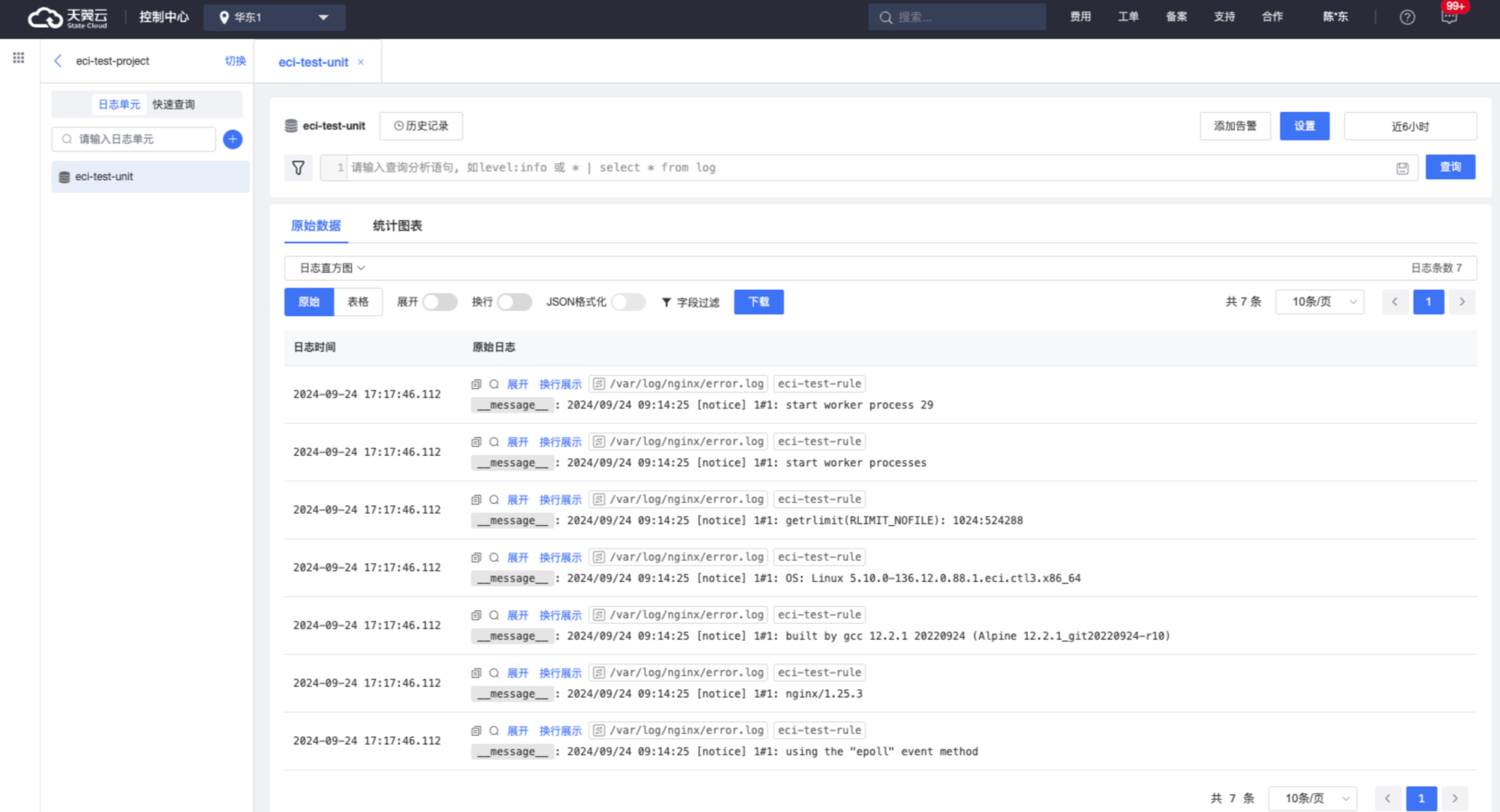1500x812 pixels.
Task: Go to next page in bottom pagination
Action: click(1455, 798)
